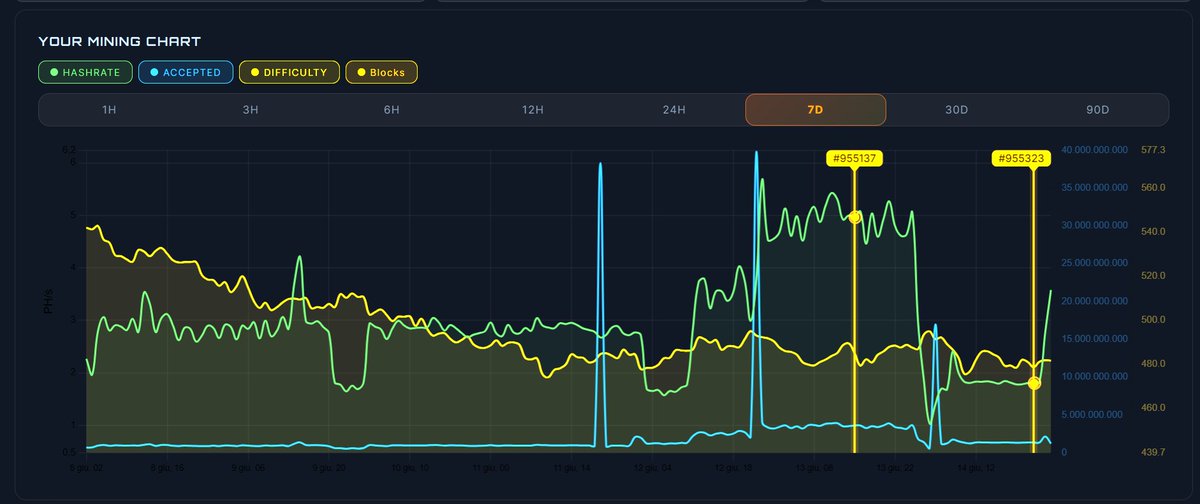Click the 480.0 difficulty axis value
Image resolution: width=1200 pixels, height=504 pixels.
pyautogui.click(x=1153, y=364)
